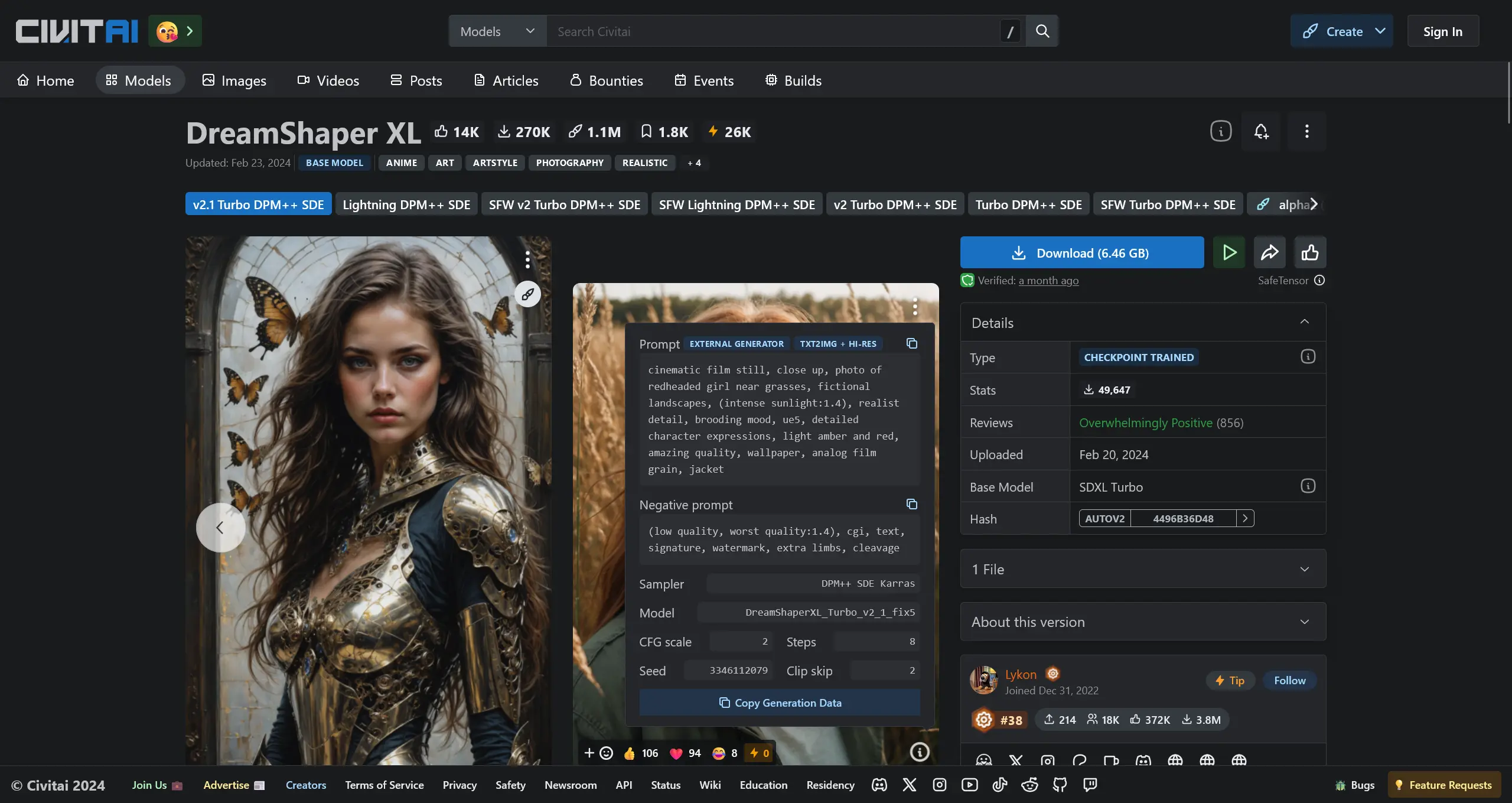This screenshot has width=1512, height=803.
Task: Click Copy Generation Data button
Action: (780, 703)
